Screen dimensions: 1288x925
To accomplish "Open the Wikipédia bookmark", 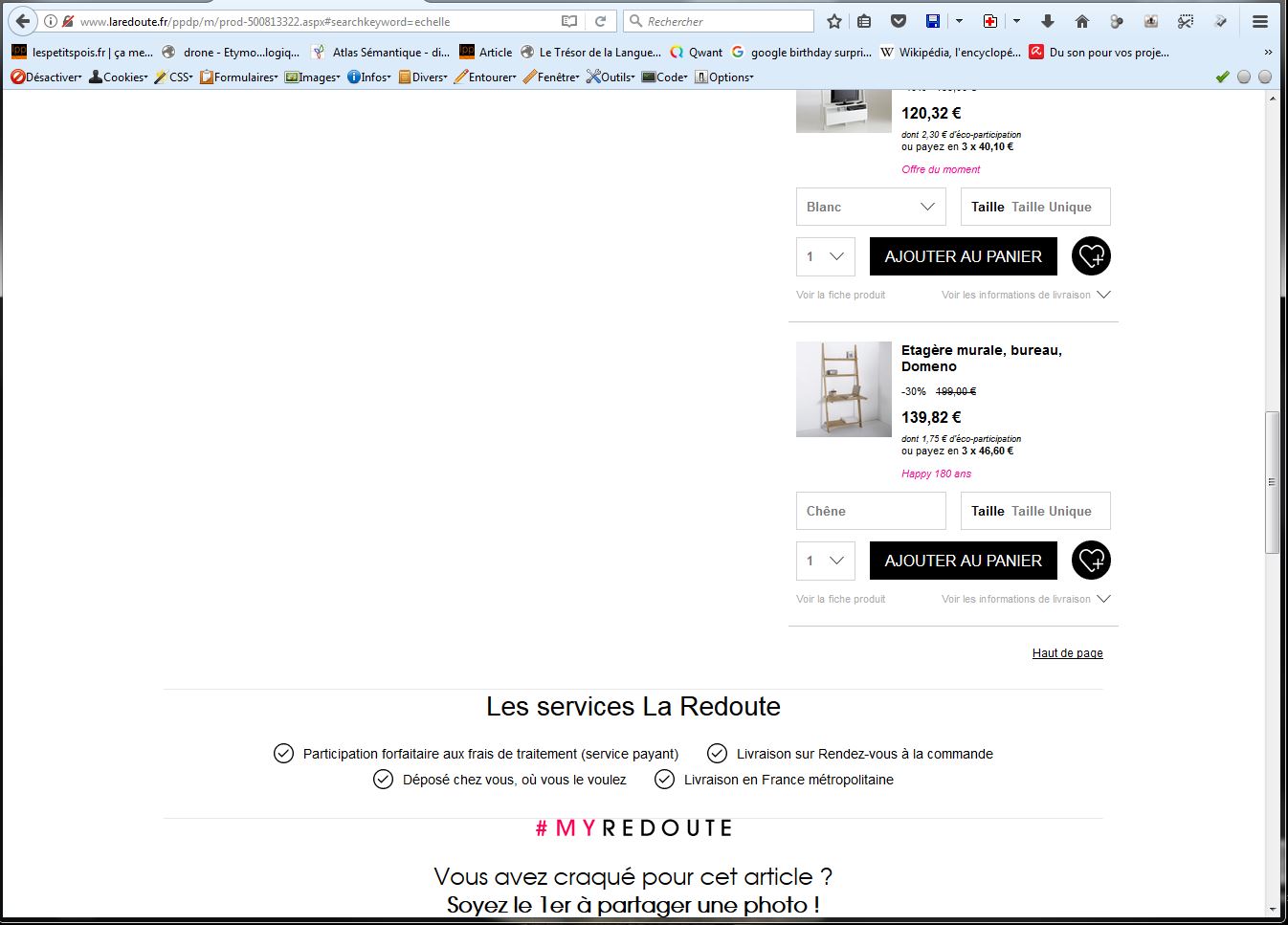I will [950, 53].
